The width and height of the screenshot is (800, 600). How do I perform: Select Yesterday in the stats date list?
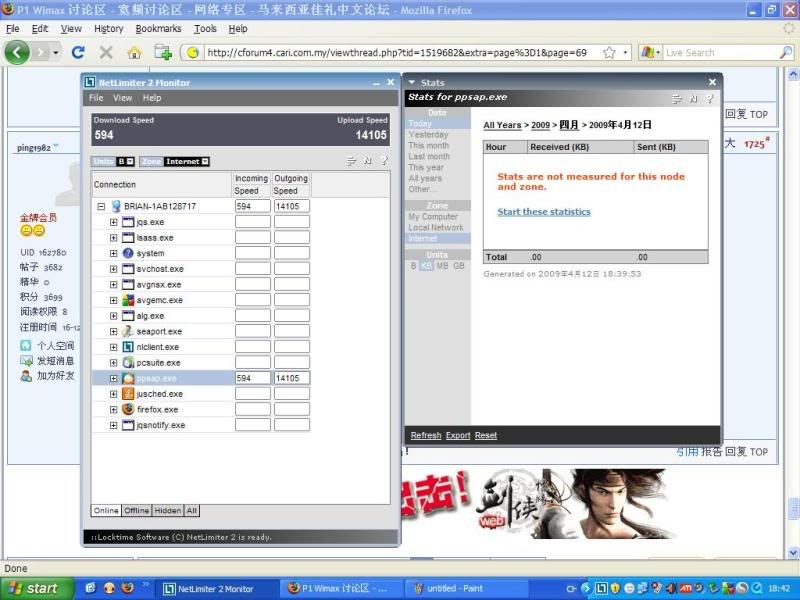click(428, 135)
